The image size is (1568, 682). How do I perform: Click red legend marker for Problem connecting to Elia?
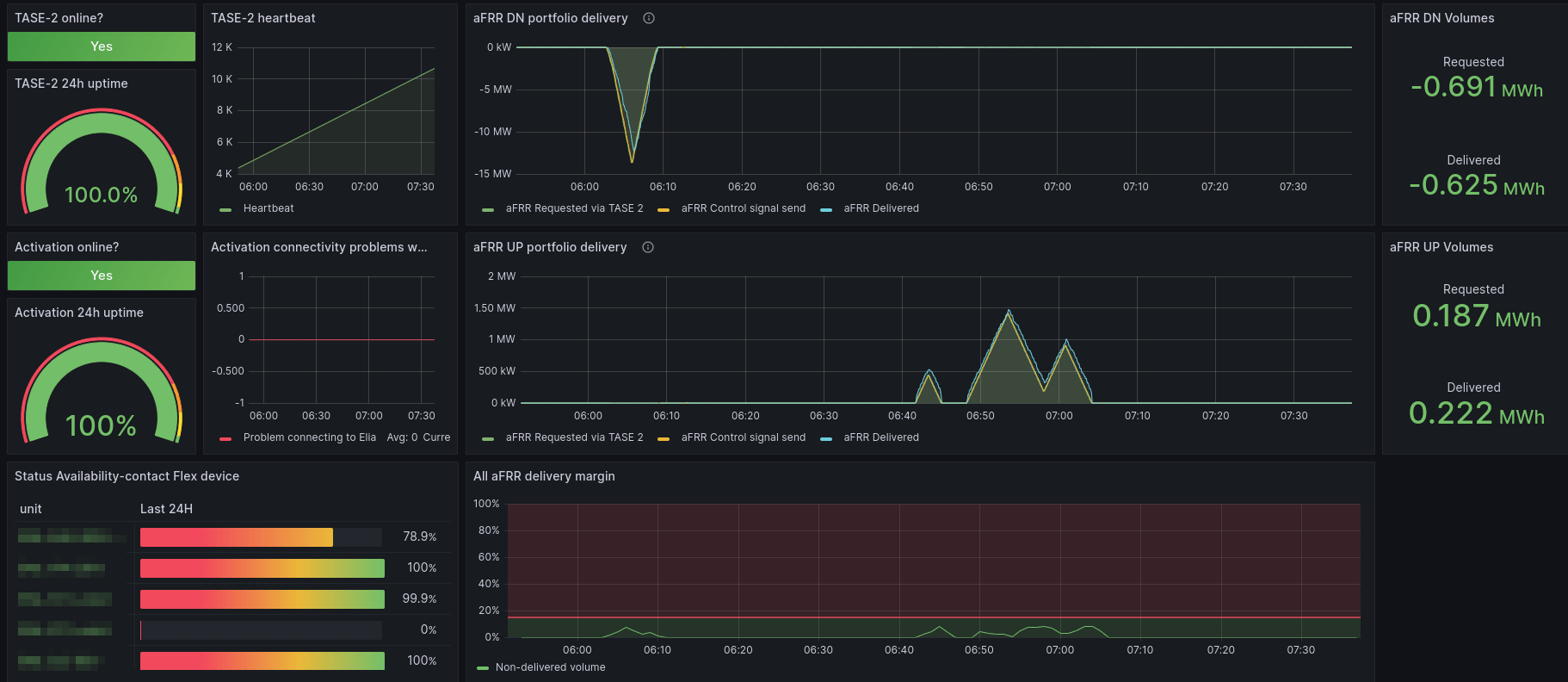point(225,438)
